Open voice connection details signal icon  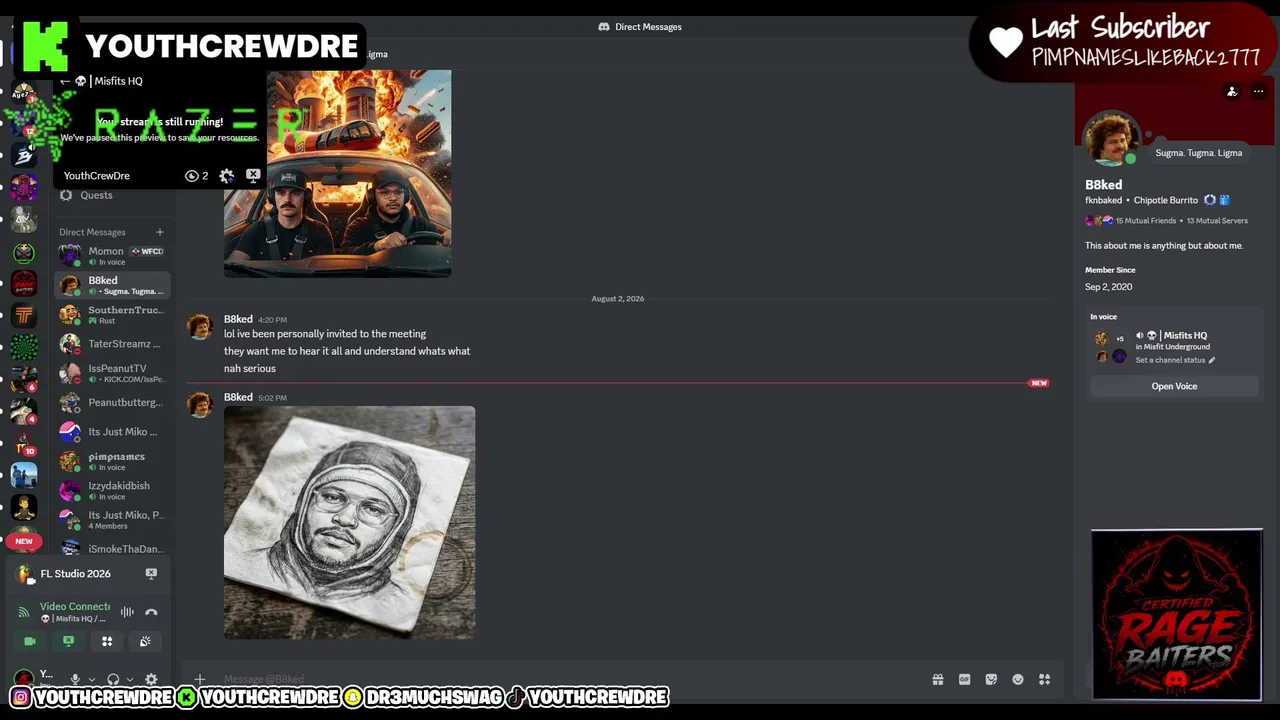(25, 612)
